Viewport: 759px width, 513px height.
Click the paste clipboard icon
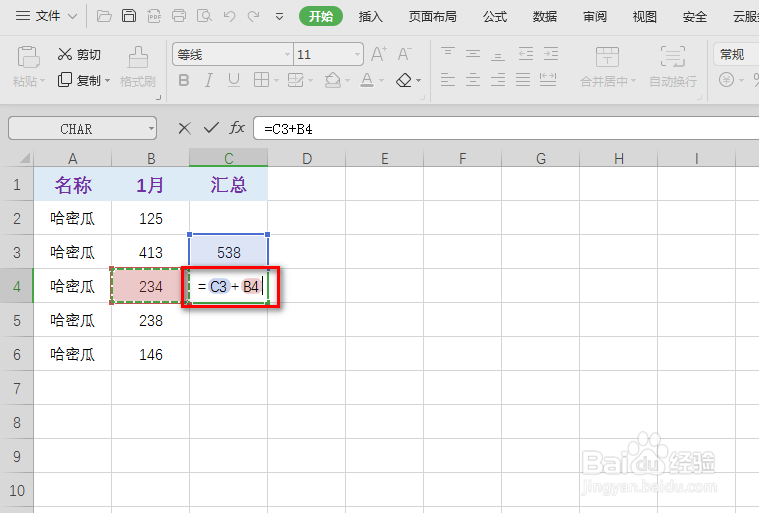tap(28, 57)
